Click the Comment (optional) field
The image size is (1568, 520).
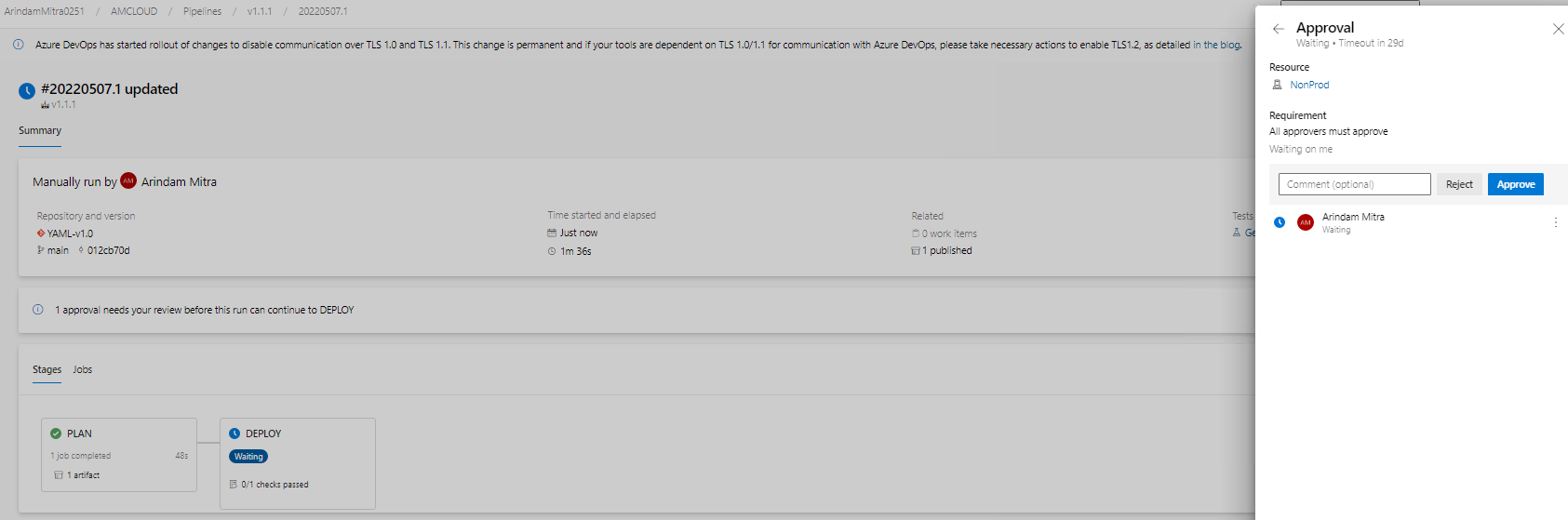(1354, 184)
